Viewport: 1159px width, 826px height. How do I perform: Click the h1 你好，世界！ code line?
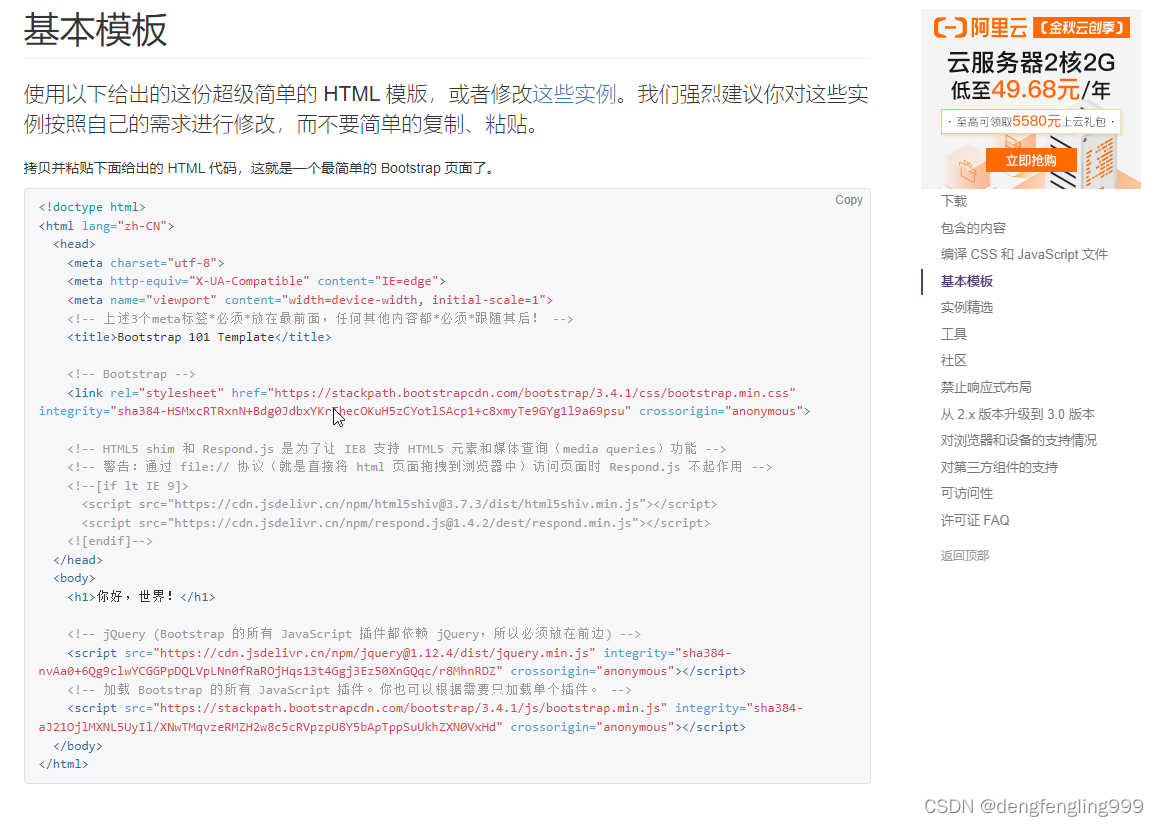141,596
